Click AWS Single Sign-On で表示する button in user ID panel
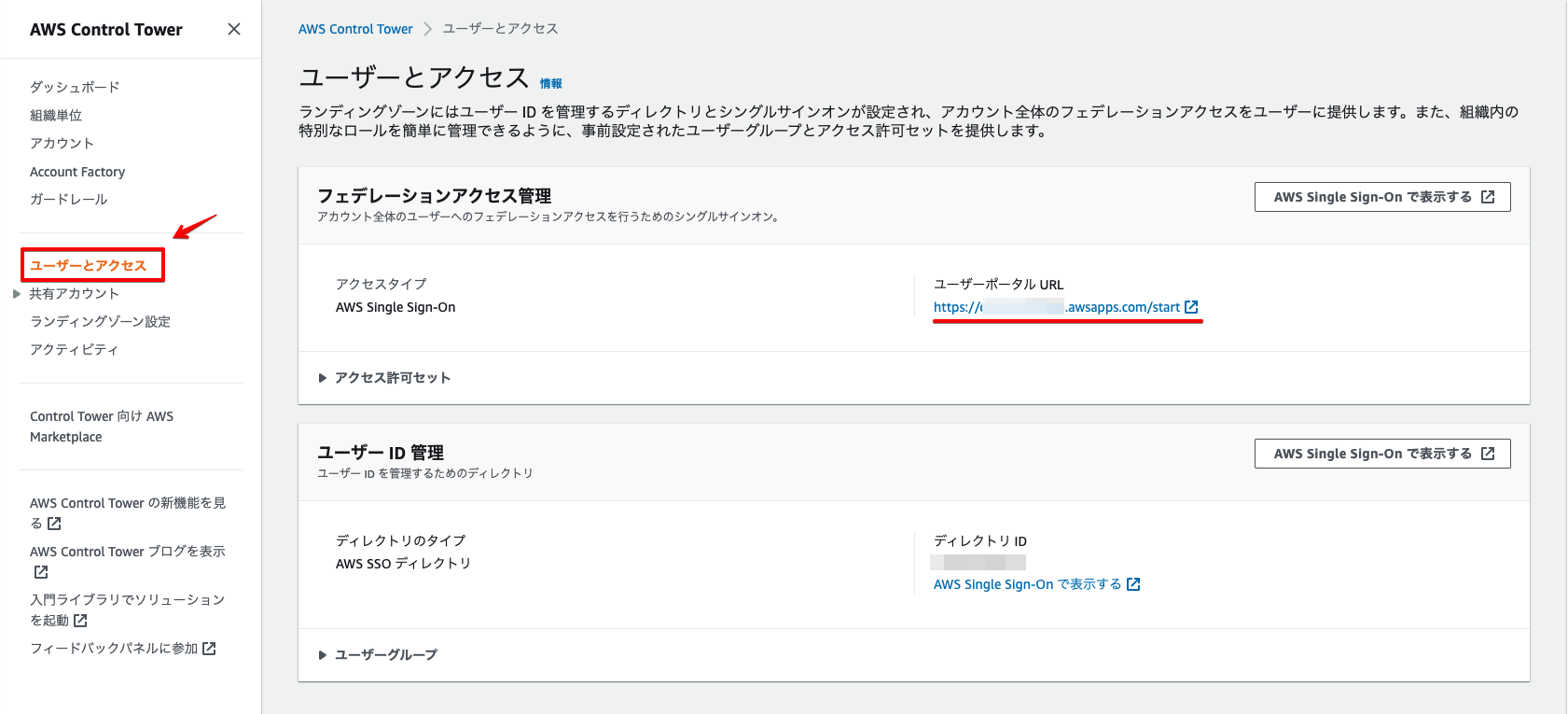This screenshot has width=1568, height=714. (1382, 454)
